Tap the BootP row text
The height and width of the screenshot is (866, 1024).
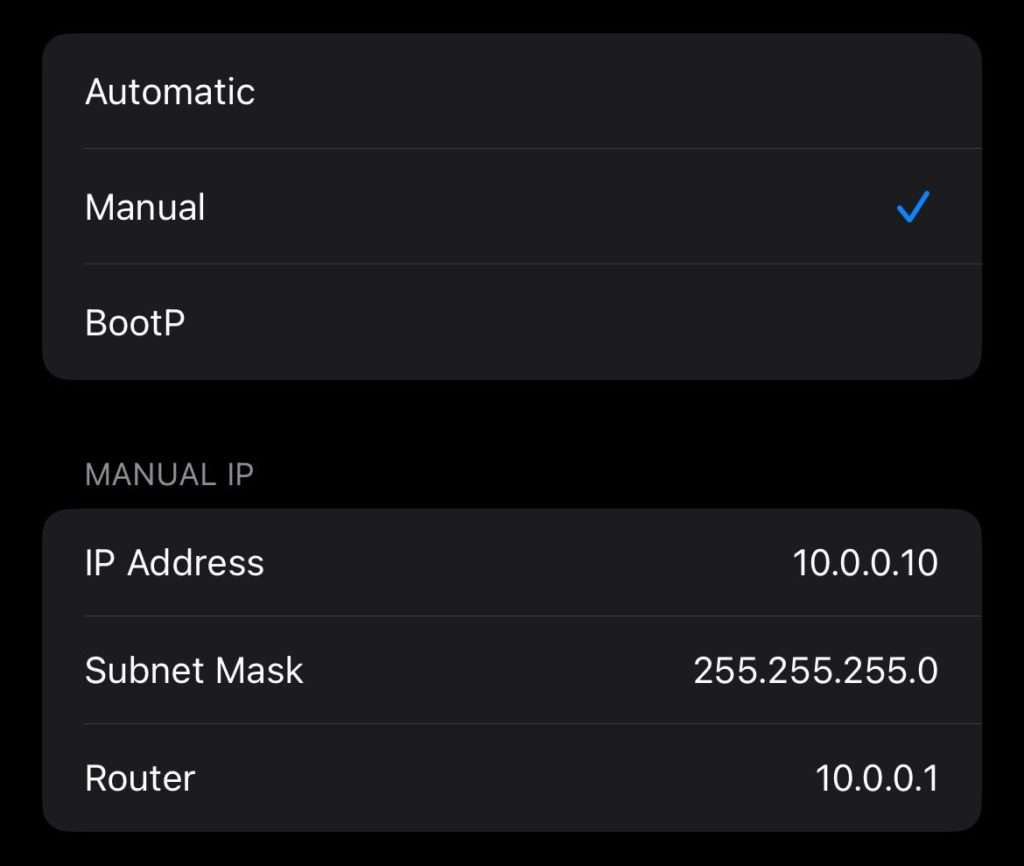tap(134, 322)
